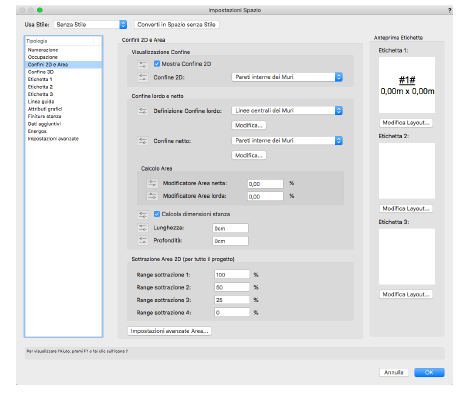Select Confine 3D in the list
Screen dimensions: 468x398
pos(63,72)
